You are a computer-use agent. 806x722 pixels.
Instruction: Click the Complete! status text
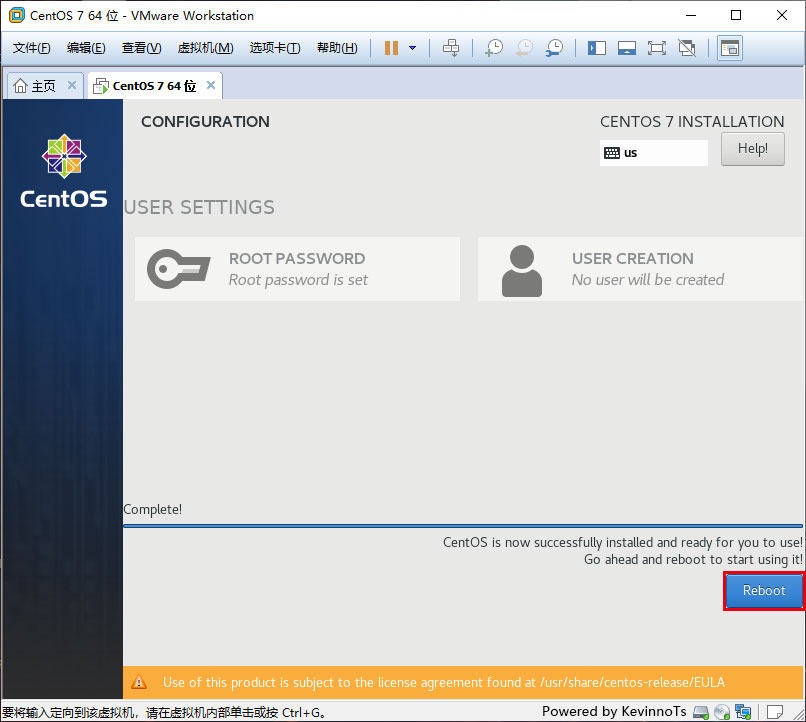(152, 509)
